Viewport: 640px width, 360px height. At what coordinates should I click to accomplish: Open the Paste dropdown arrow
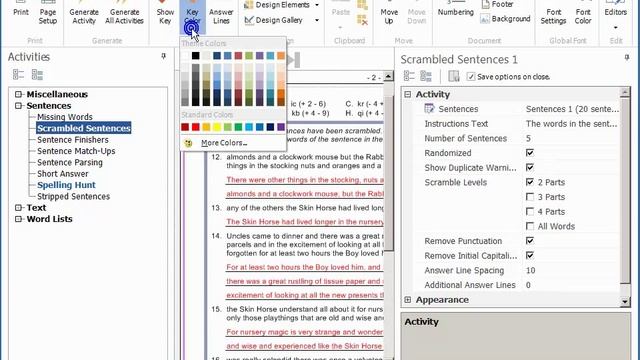[x=340, y=28]
